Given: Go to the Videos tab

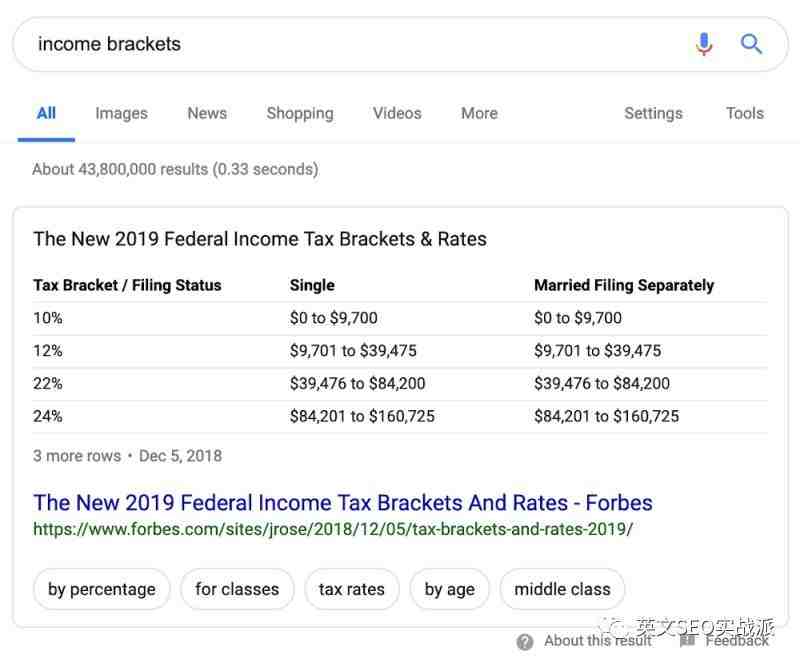Looking at the screenshot, I should [397, 113].
